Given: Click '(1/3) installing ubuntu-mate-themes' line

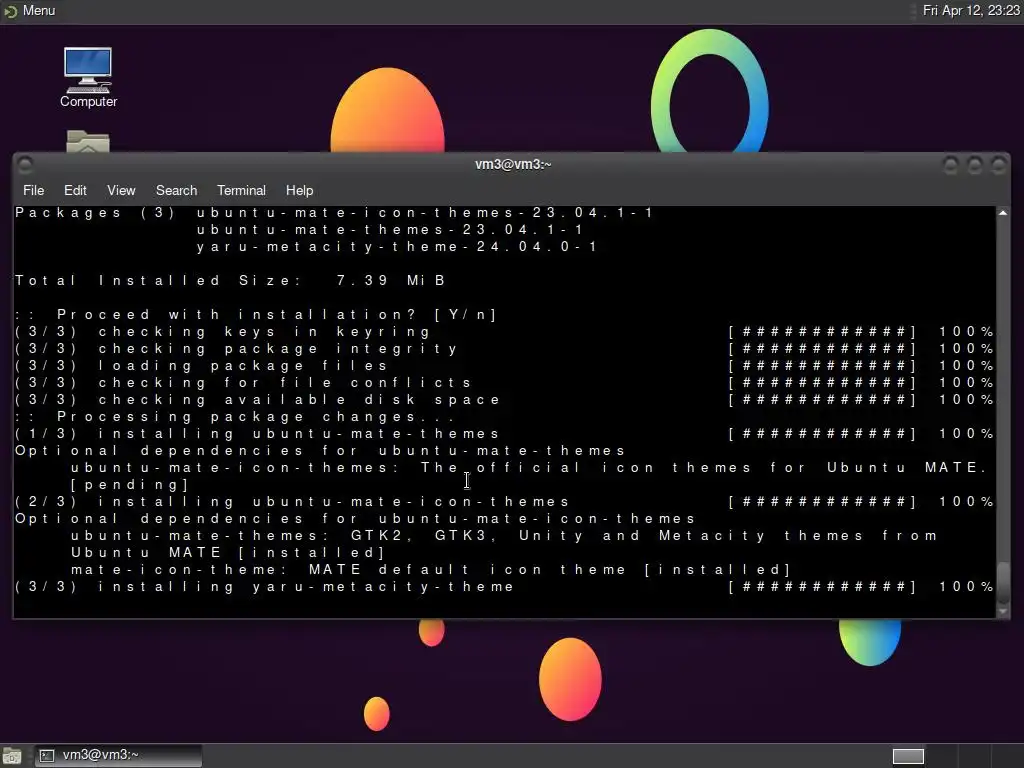Looking at the screenshot, I should point(257,434).
